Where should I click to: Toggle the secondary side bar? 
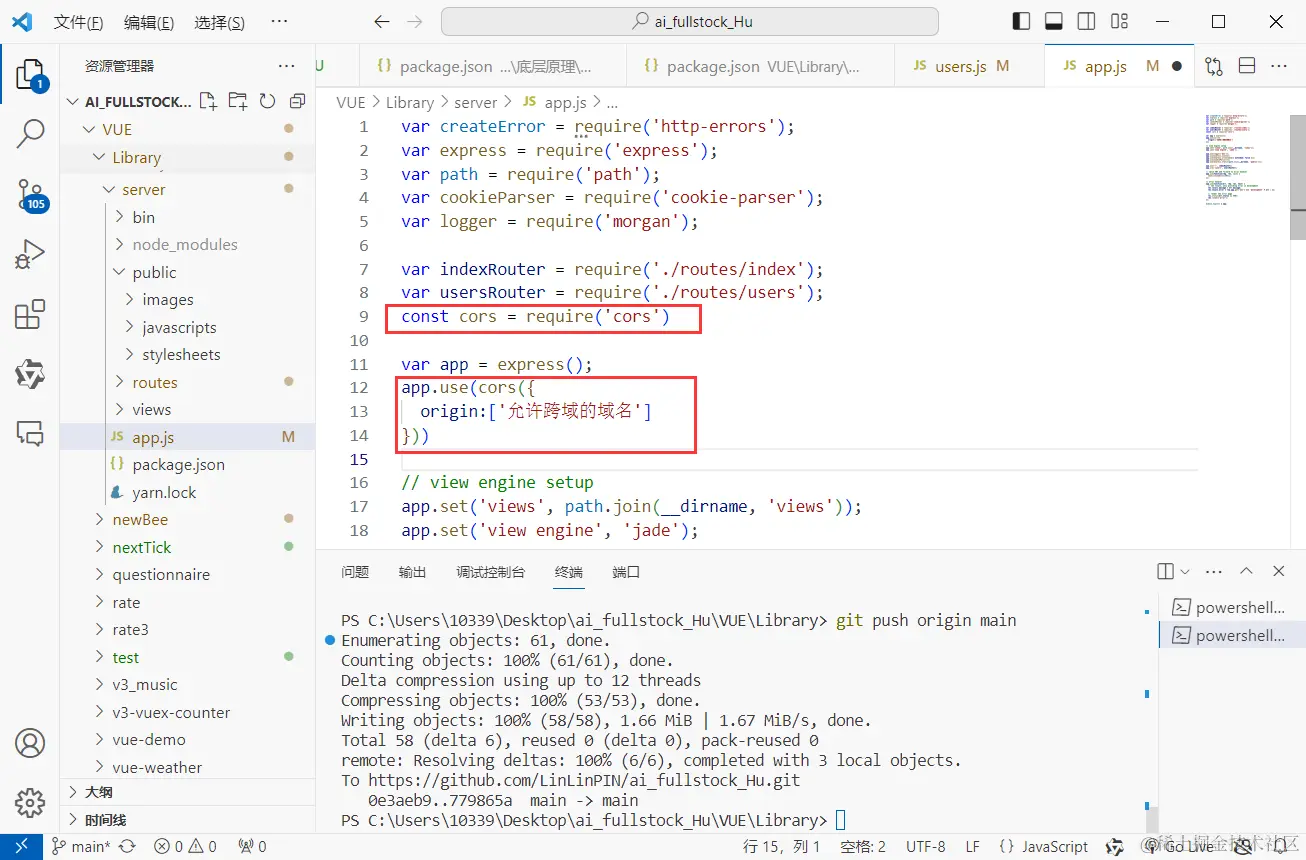(1086, 22)
